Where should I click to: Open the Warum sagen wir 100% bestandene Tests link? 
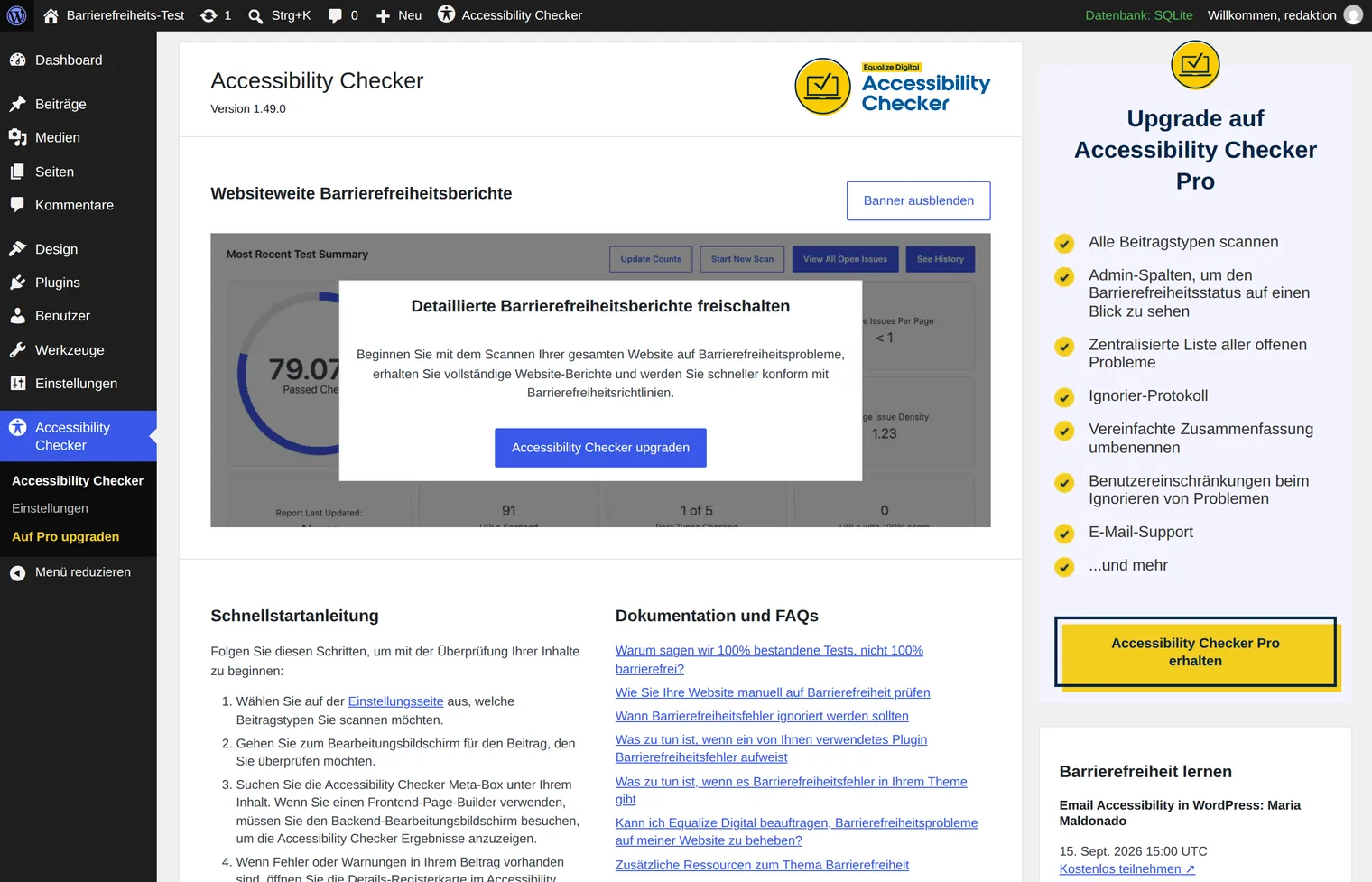point(769,660)
